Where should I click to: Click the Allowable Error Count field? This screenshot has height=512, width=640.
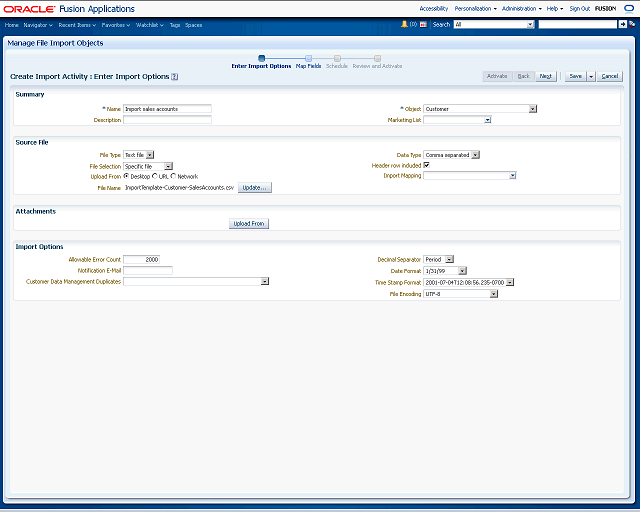[x=142, y=259]
